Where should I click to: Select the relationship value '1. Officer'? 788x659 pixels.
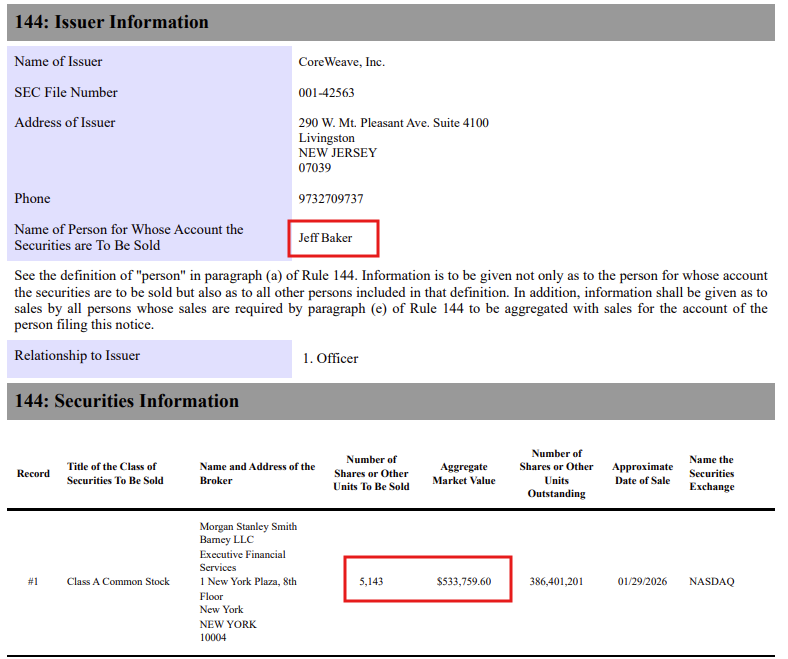(x=331, y=358)
